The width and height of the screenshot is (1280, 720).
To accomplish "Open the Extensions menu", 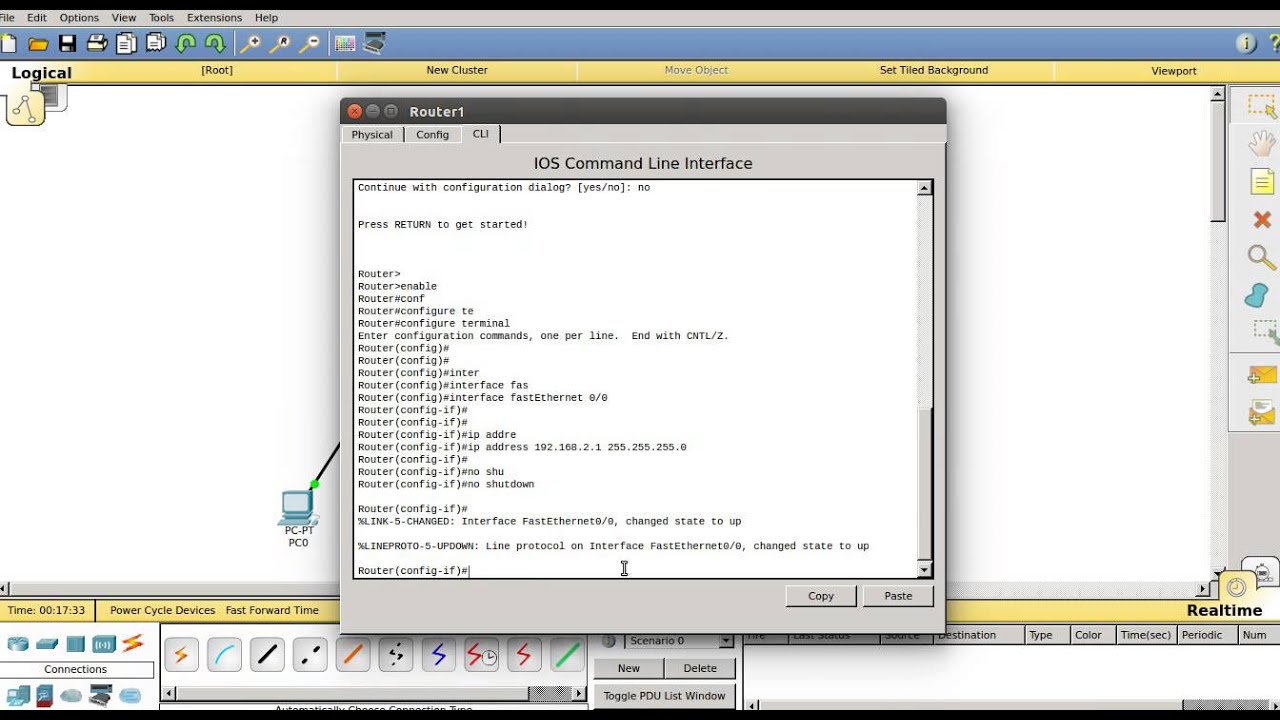I will point(214,18).
